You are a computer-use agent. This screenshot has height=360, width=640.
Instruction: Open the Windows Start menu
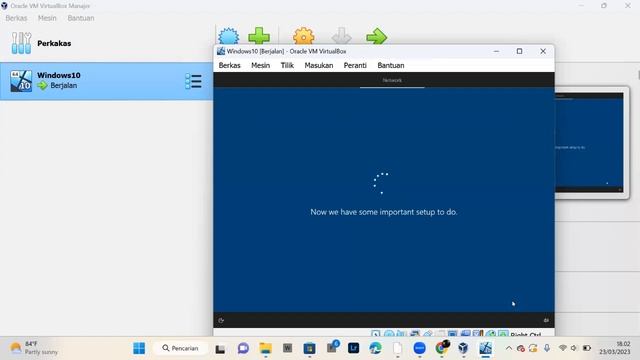tap(139, 348)
